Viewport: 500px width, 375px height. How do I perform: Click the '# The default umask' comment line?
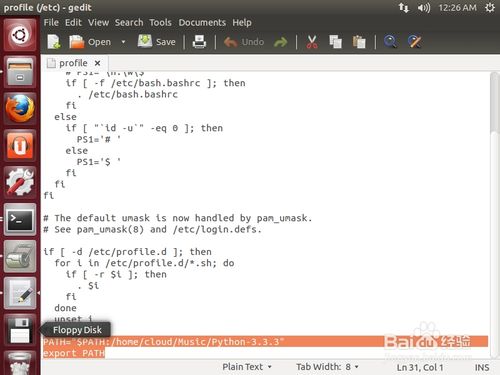click(x=178, y=218)
